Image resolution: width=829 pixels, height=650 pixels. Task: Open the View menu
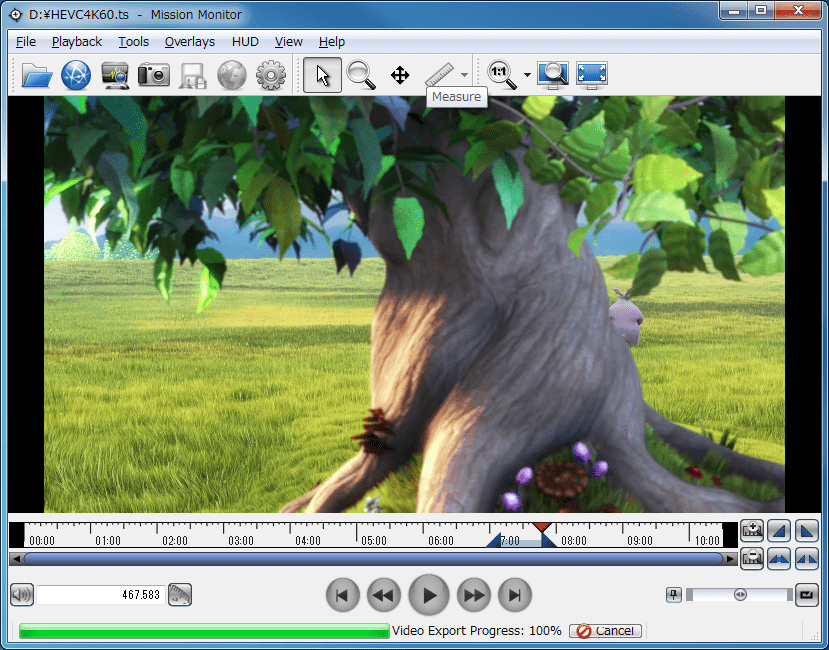coord(289,42)
